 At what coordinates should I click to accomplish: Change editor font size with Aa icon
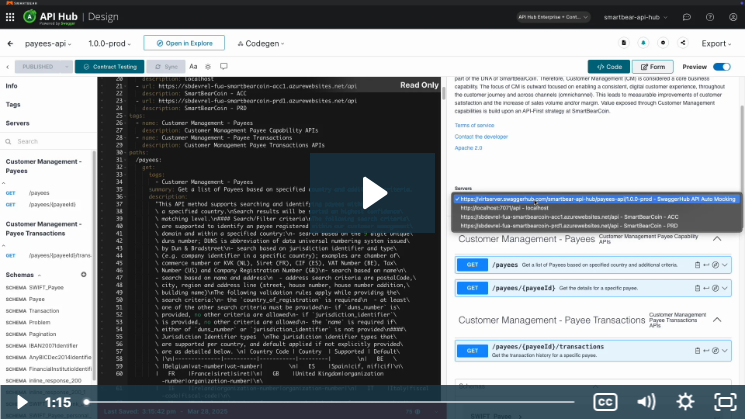[193, 67]
